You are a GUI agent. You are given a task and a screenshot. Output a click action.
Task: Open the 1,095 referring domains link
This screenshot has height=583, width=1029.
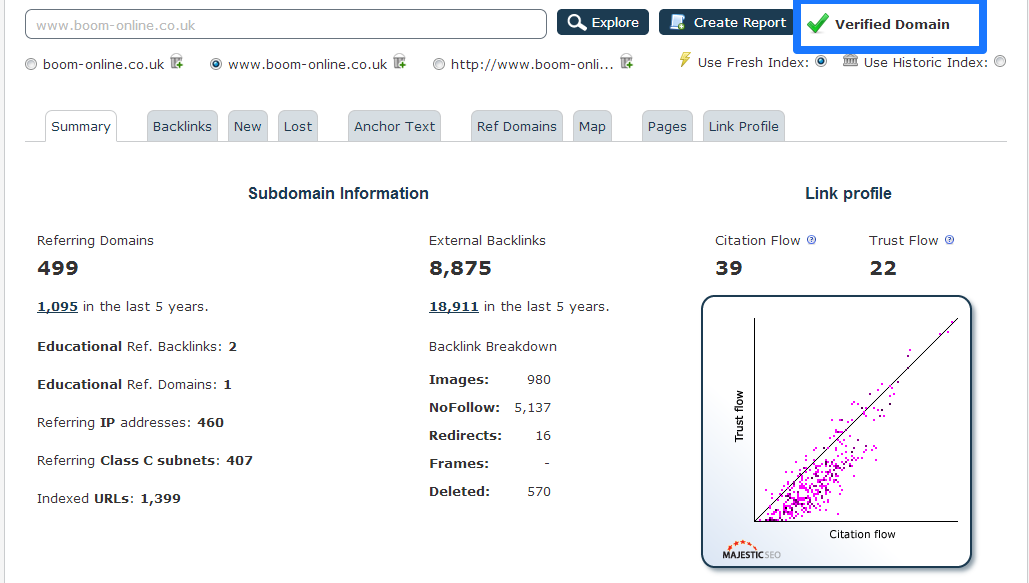tap(57, 307)
